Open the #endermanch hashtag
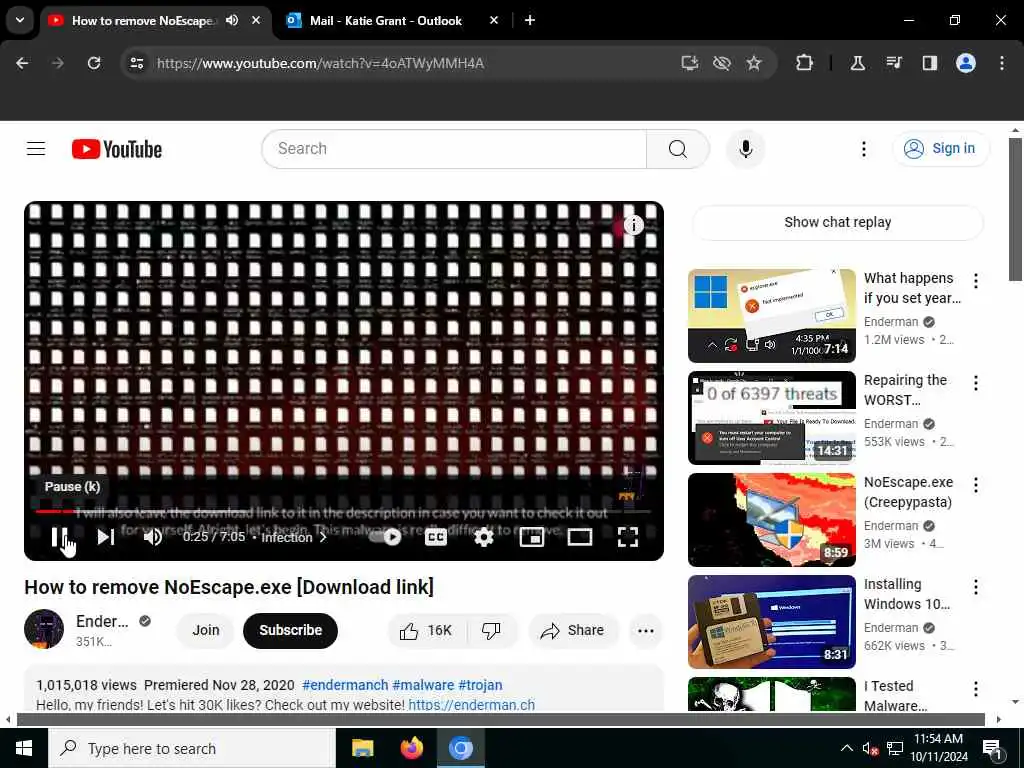1024x768 pixels. [x=345, y=685]
